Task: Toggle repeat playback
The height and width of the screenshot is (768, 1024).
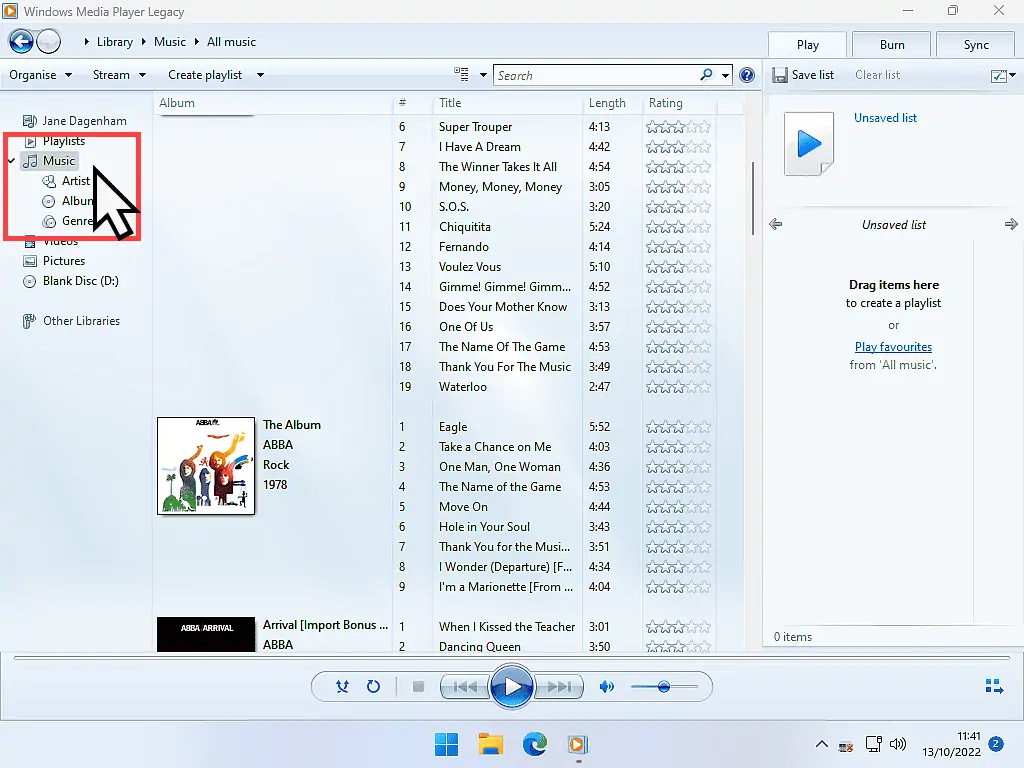Action: (x=373, y=687)
